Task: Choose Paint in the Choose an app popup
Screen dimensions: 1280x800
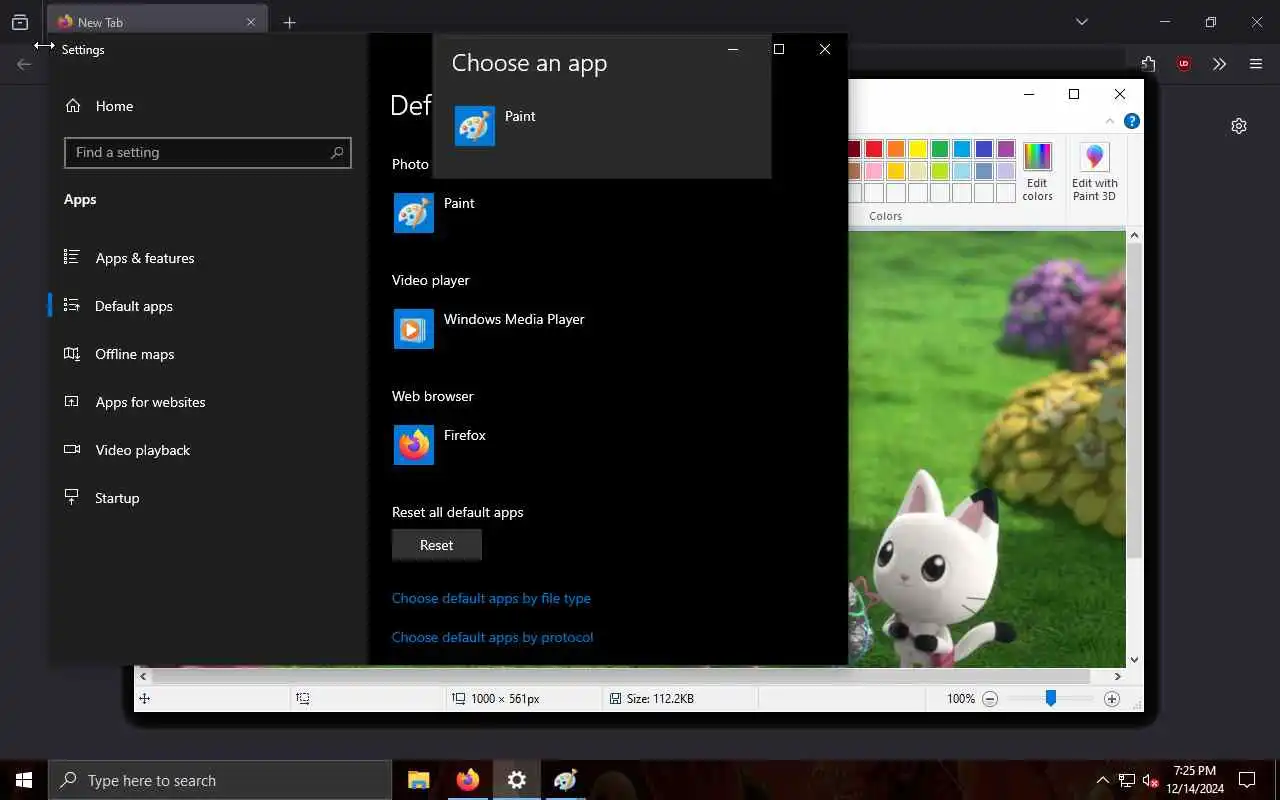Action: point(601,127)
